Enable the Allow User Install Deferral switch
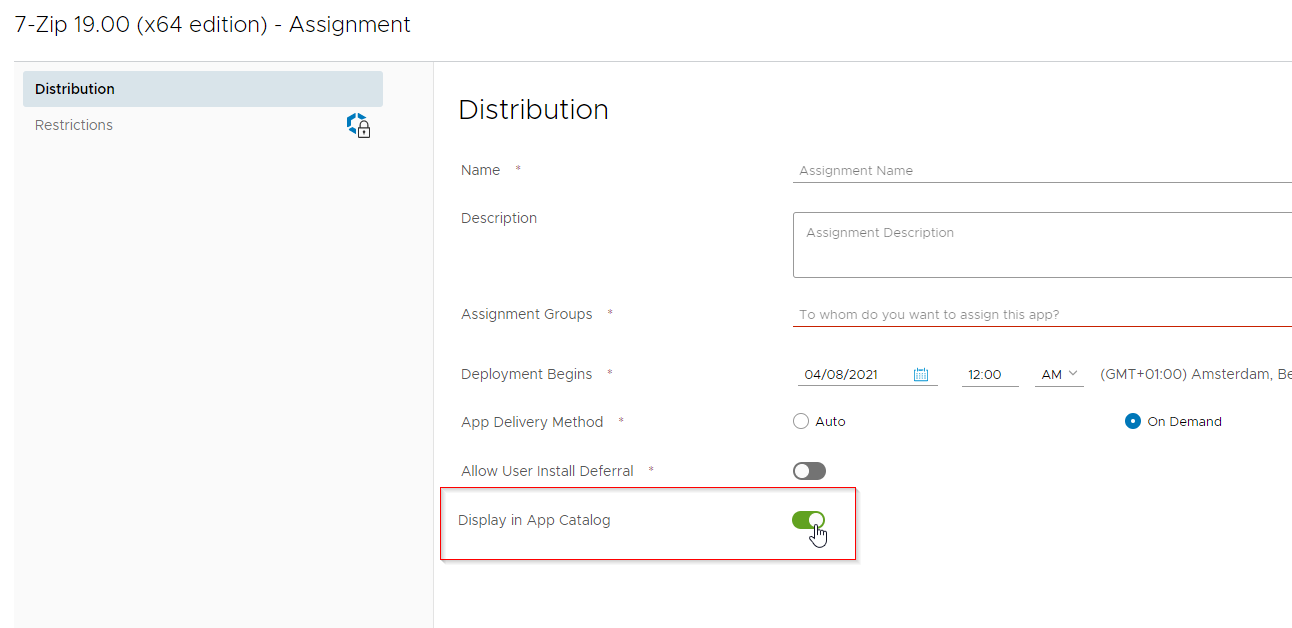Viewport: 1292px width, 628px height. pyautogui.click(x=809, y=470)
